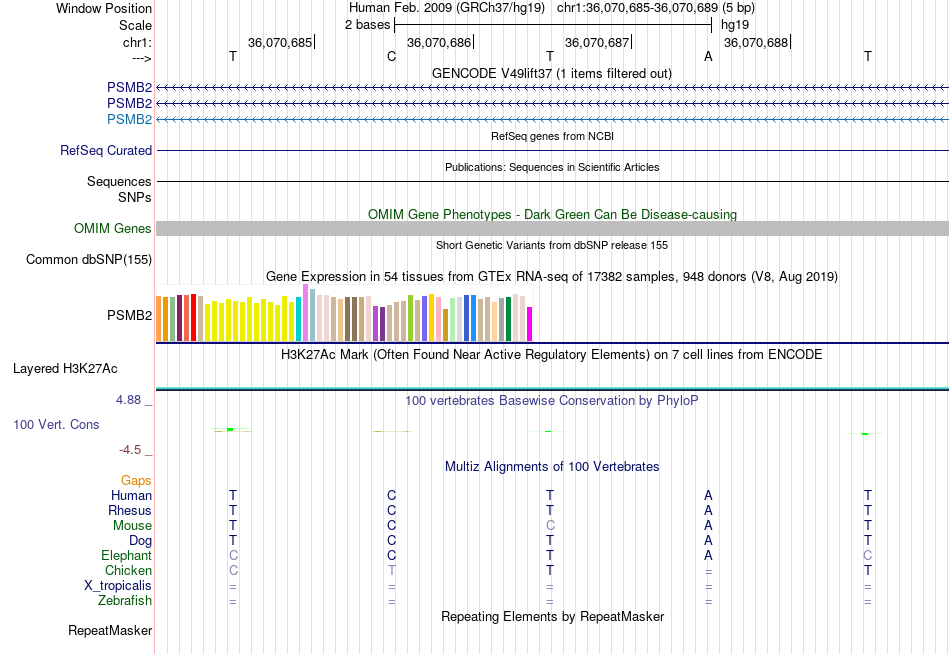Click the ---> sequence direction arrow label
The image size is (950, 654).
142,58
